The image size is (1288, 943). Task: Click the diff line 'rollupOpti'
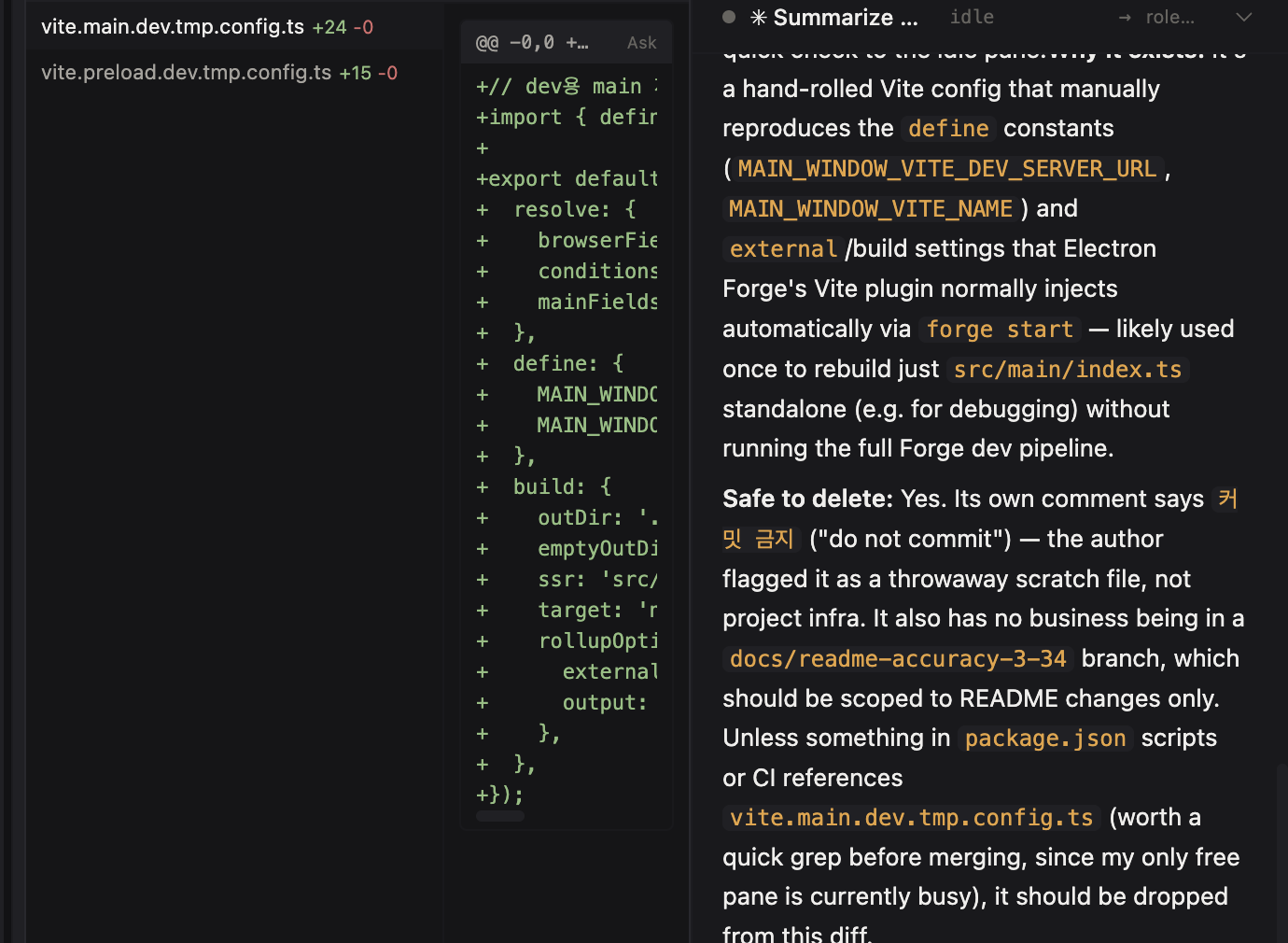tap(567, 640)
